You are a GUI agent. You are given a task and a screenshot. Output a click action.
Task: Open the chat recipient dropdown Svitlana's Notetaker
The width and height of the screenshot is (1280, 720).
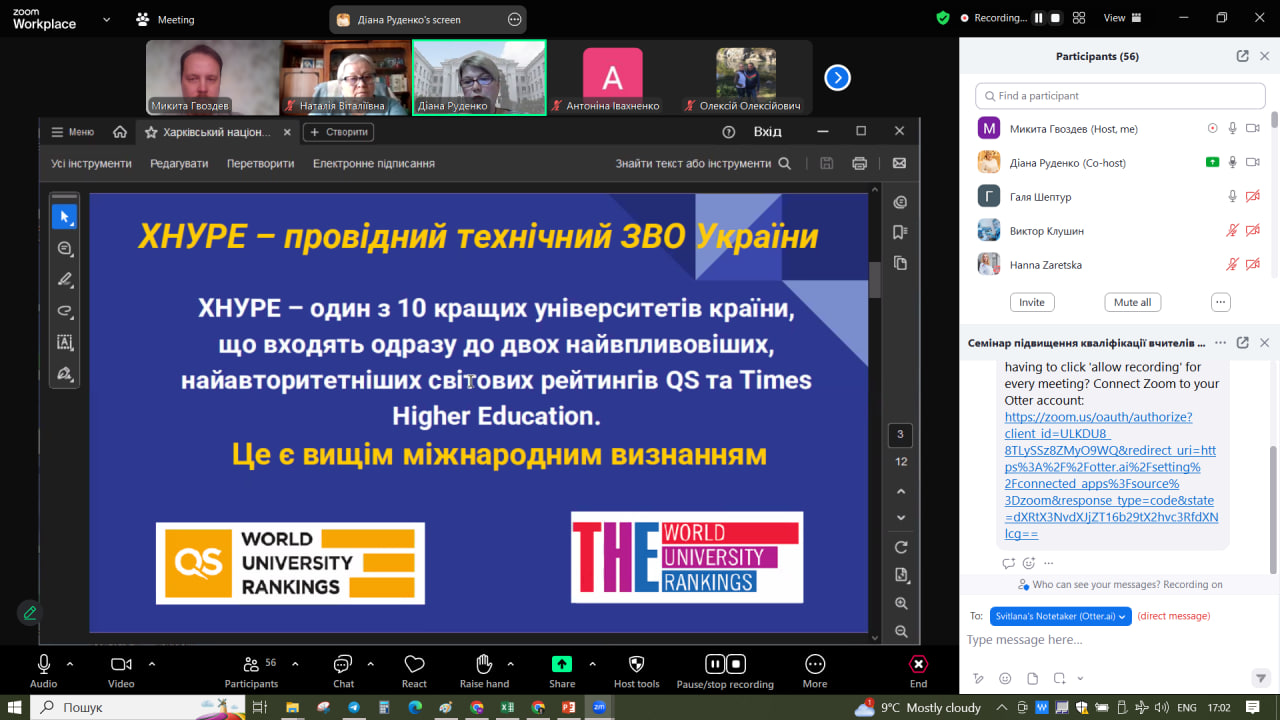coord(1061,616)
